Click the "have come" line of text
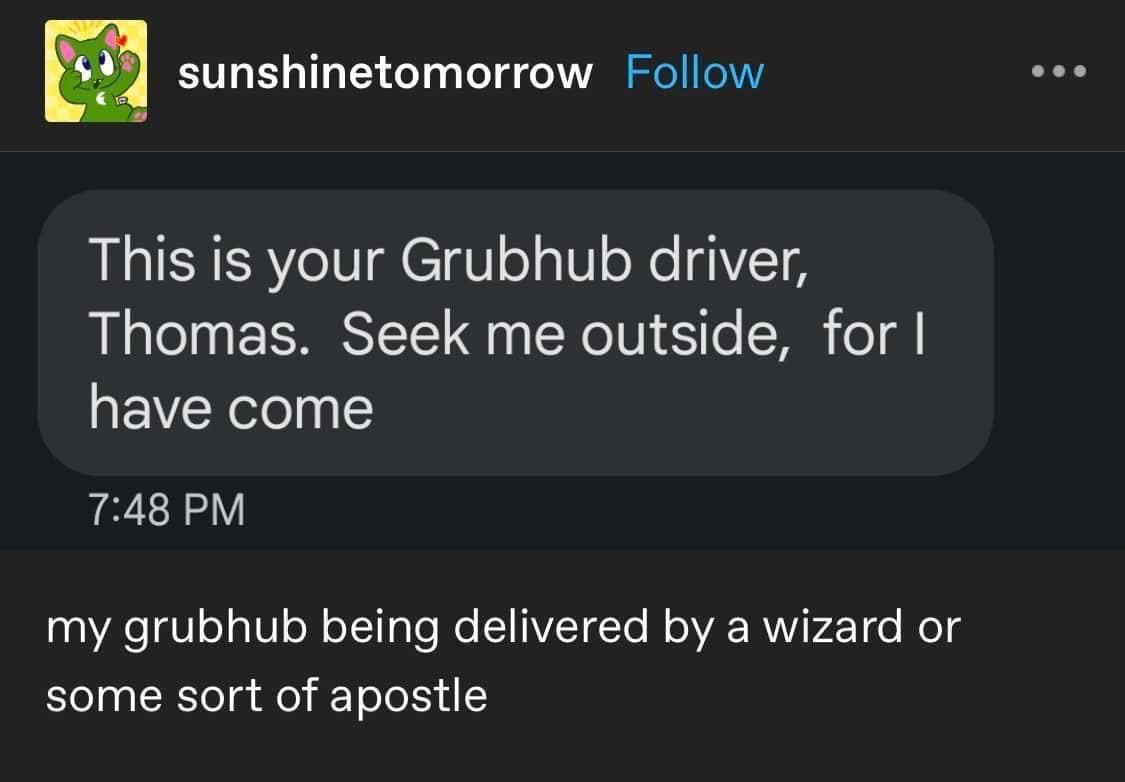This screenshot has width=1125, height=782. [231, 409]
